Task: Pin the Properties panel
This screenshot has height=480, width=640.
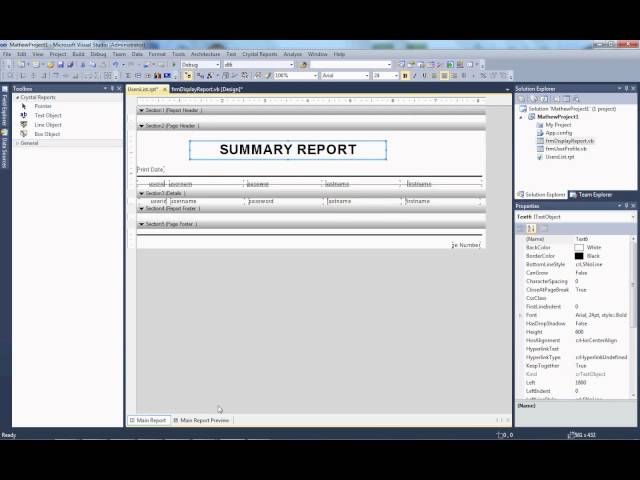Action: [x=626, y=206]
